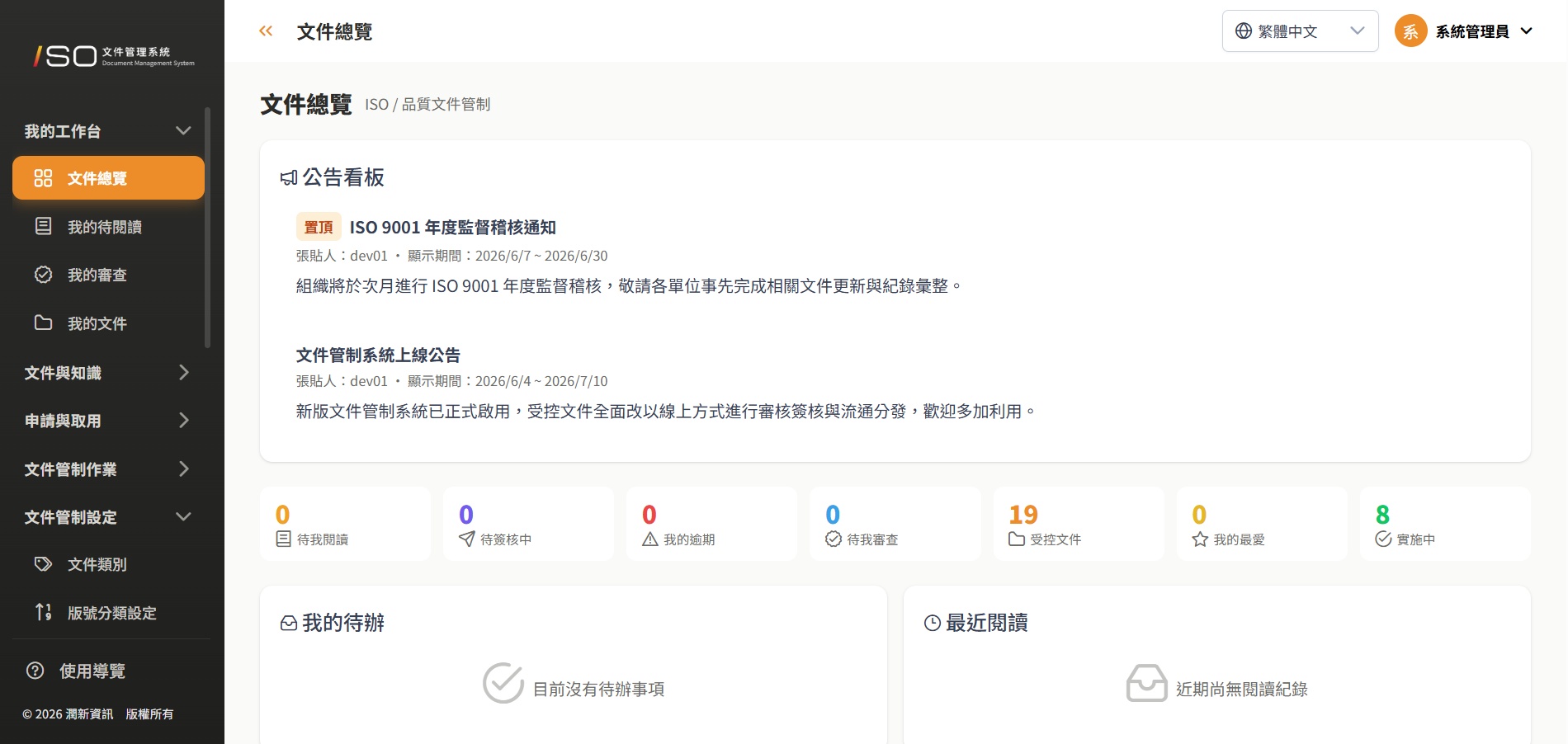The height and width of the screenshot is (744, 1568).
Task: Collapse the 我的工作台 sidebar section
Action: [x=108, y=130]
